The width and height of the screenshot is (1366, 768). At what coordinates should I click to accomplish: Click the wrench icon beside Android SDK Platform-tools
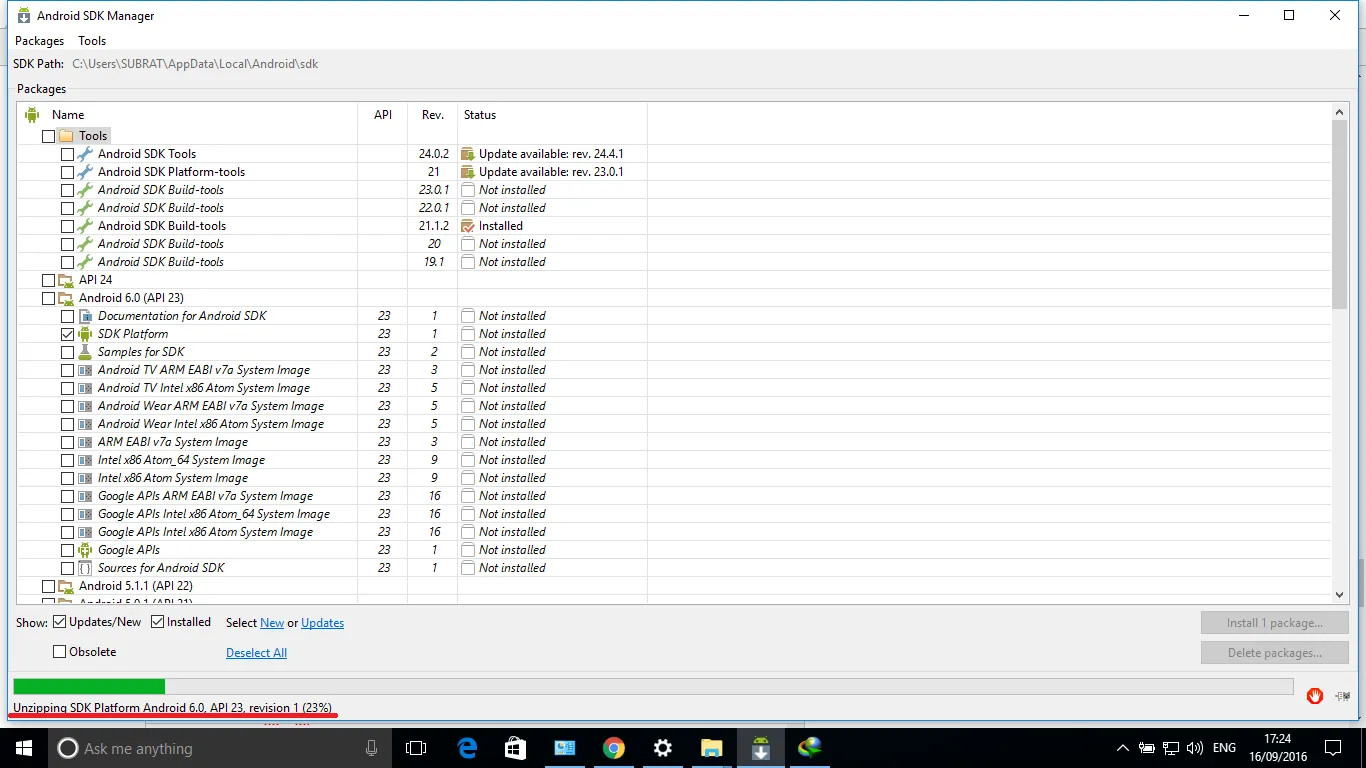85,172
